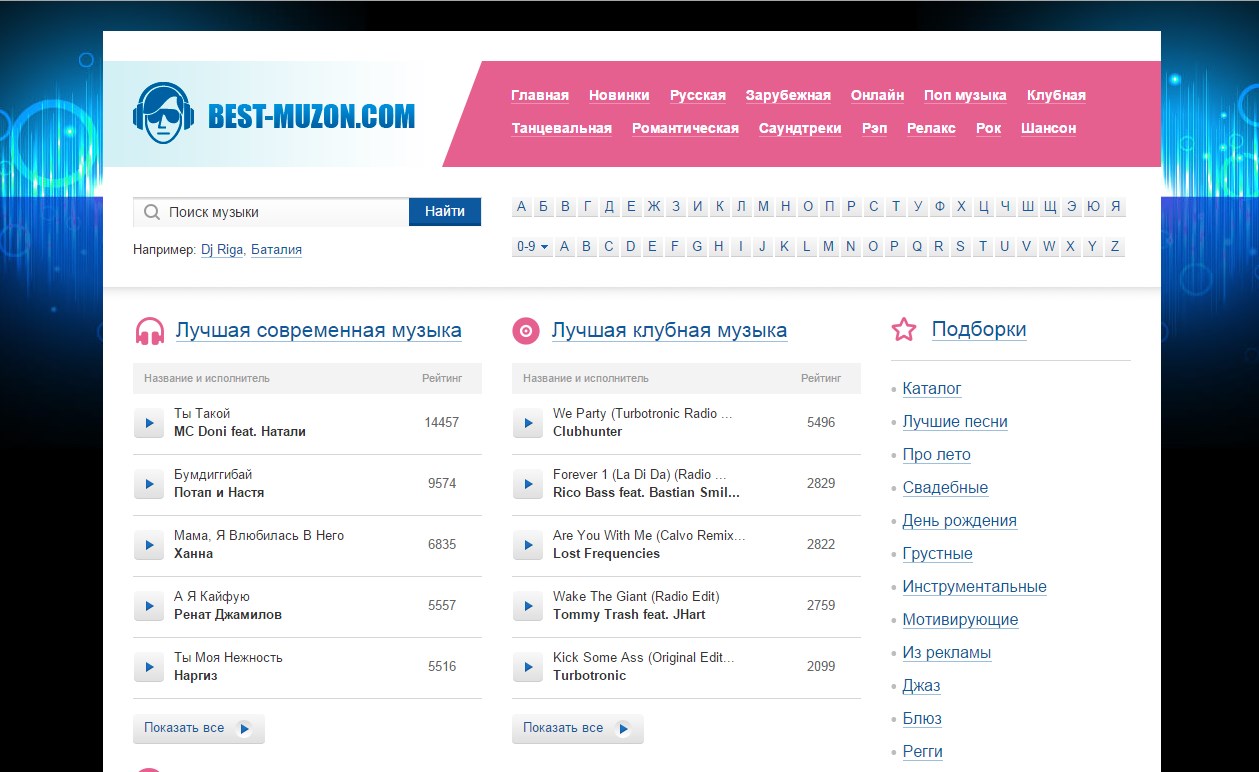Open the Джаз collection
The height and width of the screenshot is (772, 1259).
(x=921, y=686)
